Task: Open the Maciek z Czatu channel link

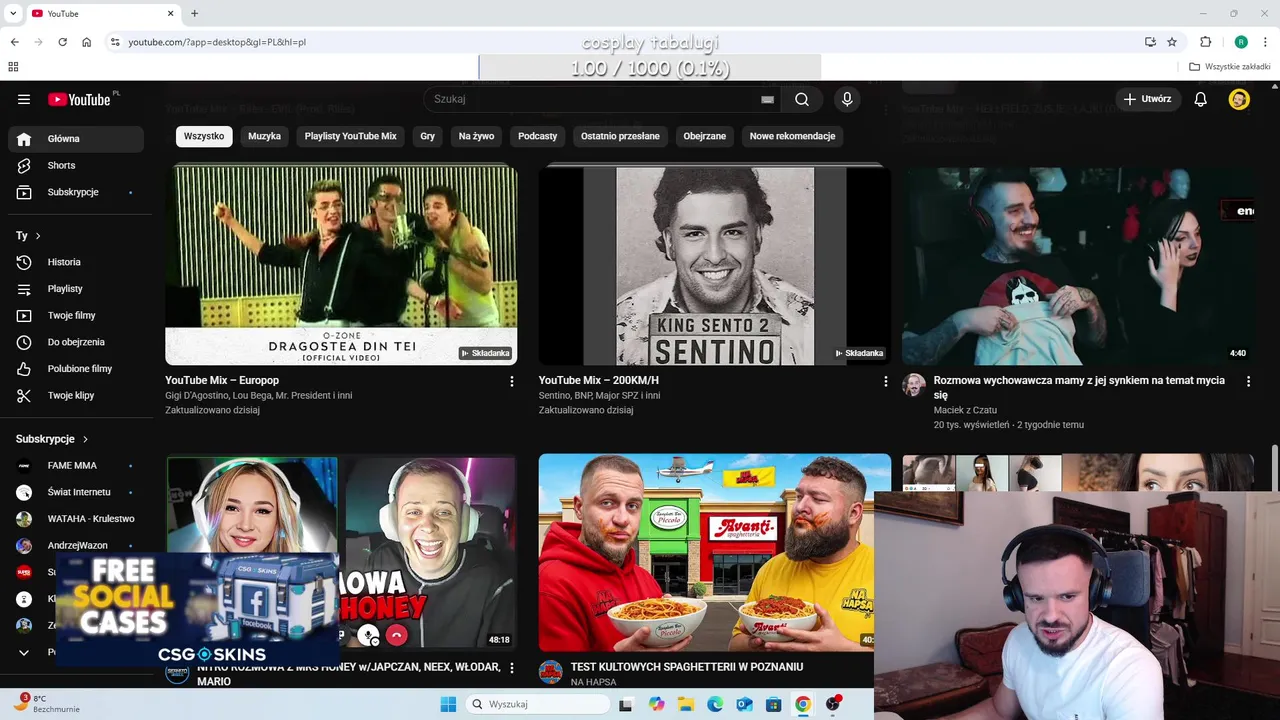Action: [965, 410]
